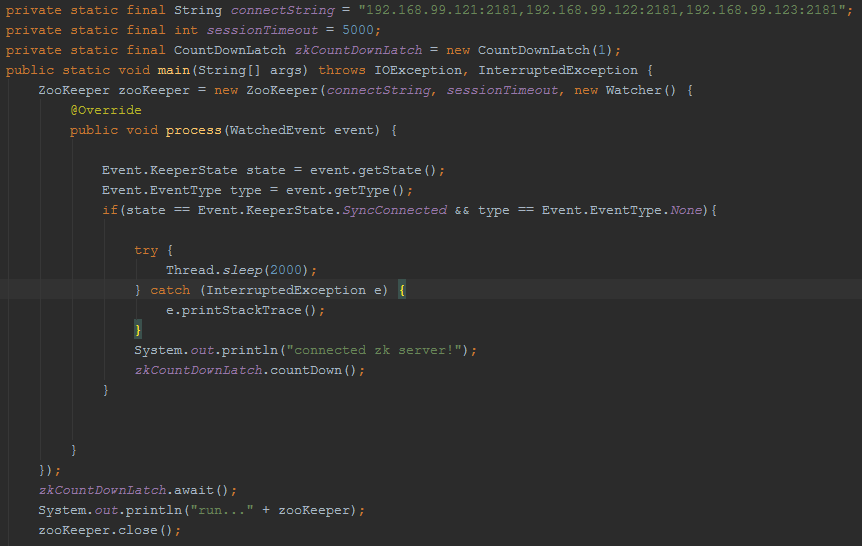Click the catch keyword

tap(170, 290)
